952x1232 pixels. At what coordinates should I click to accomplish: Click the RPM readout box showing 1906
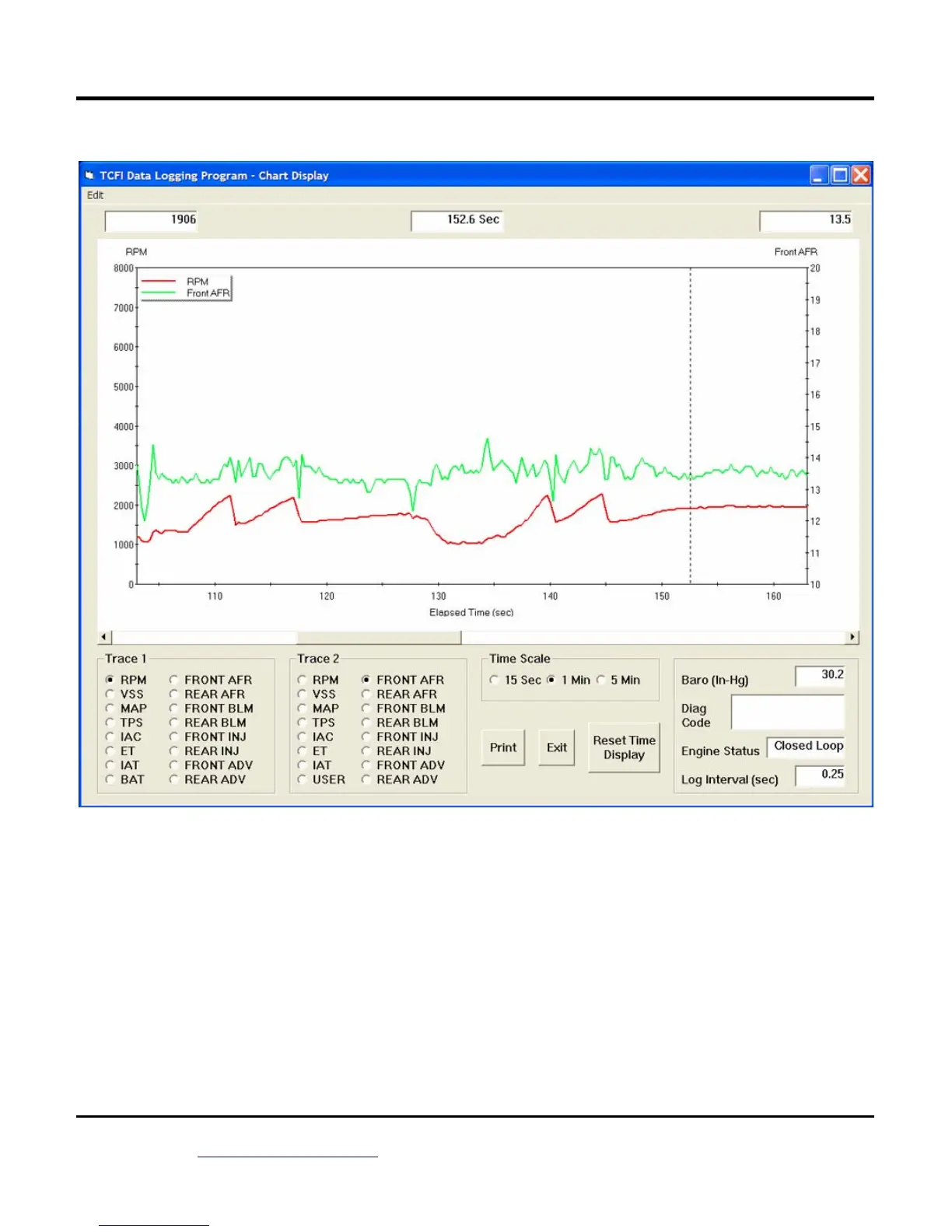(152, 220)
